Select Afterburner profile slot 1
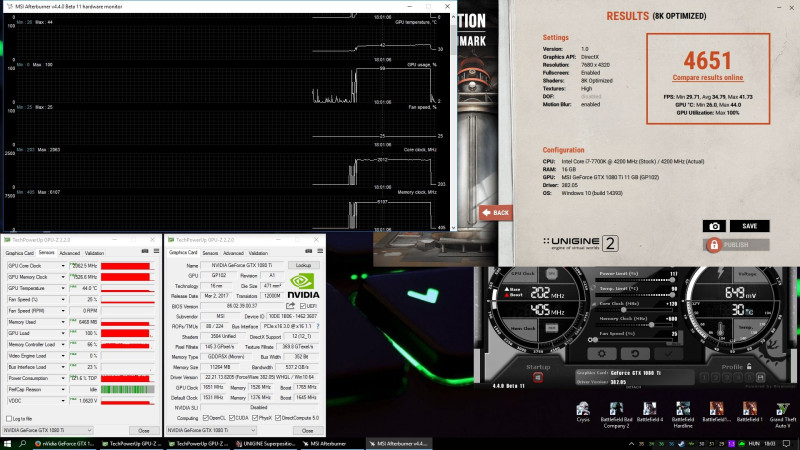The image size is (800, 450). coord(705,378)
